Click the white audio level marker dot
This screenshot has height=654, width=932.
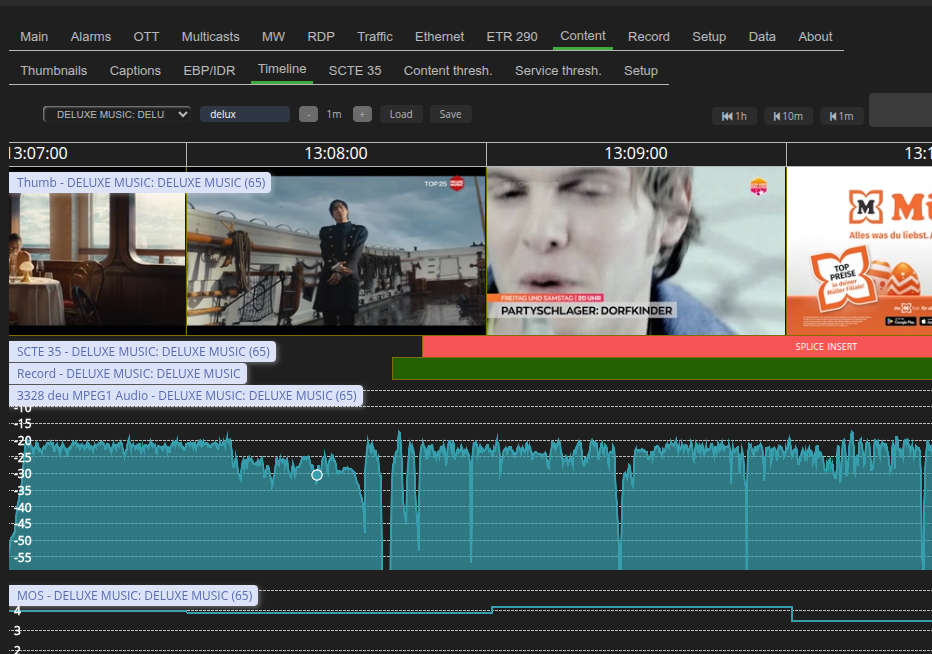click(317, 475)
